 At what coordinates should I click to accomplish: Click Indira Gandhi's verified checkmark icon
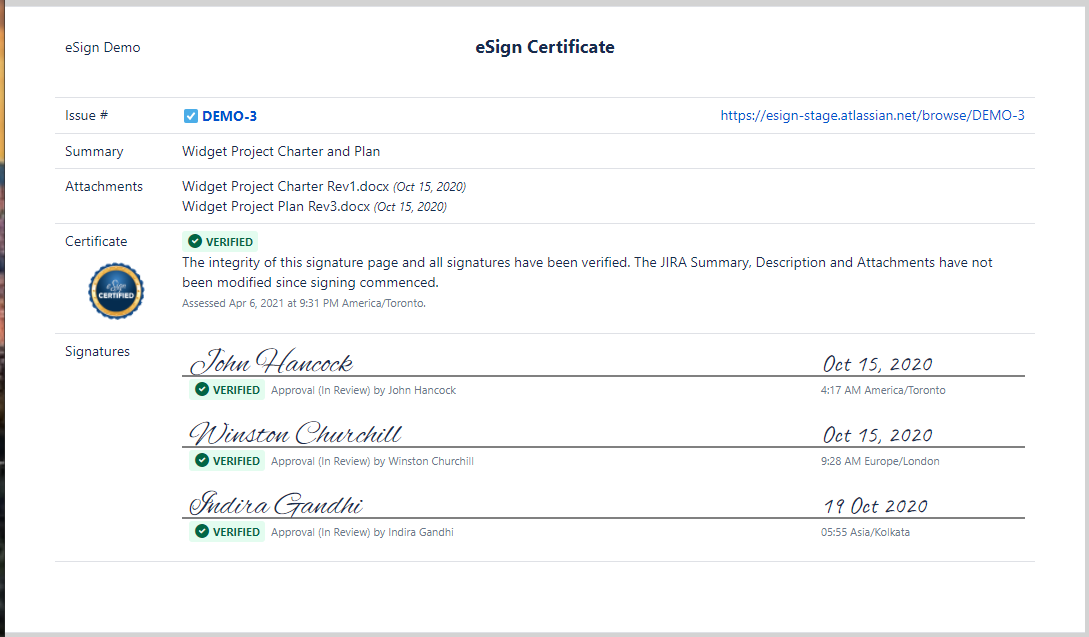click(202, 532)
